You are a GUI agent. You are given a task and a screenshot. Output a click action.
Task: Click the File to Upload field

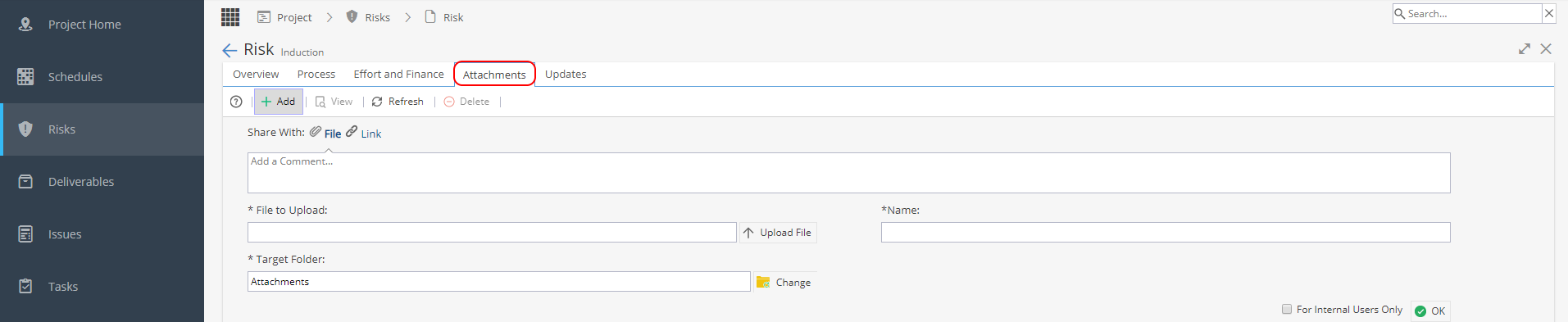492,233
